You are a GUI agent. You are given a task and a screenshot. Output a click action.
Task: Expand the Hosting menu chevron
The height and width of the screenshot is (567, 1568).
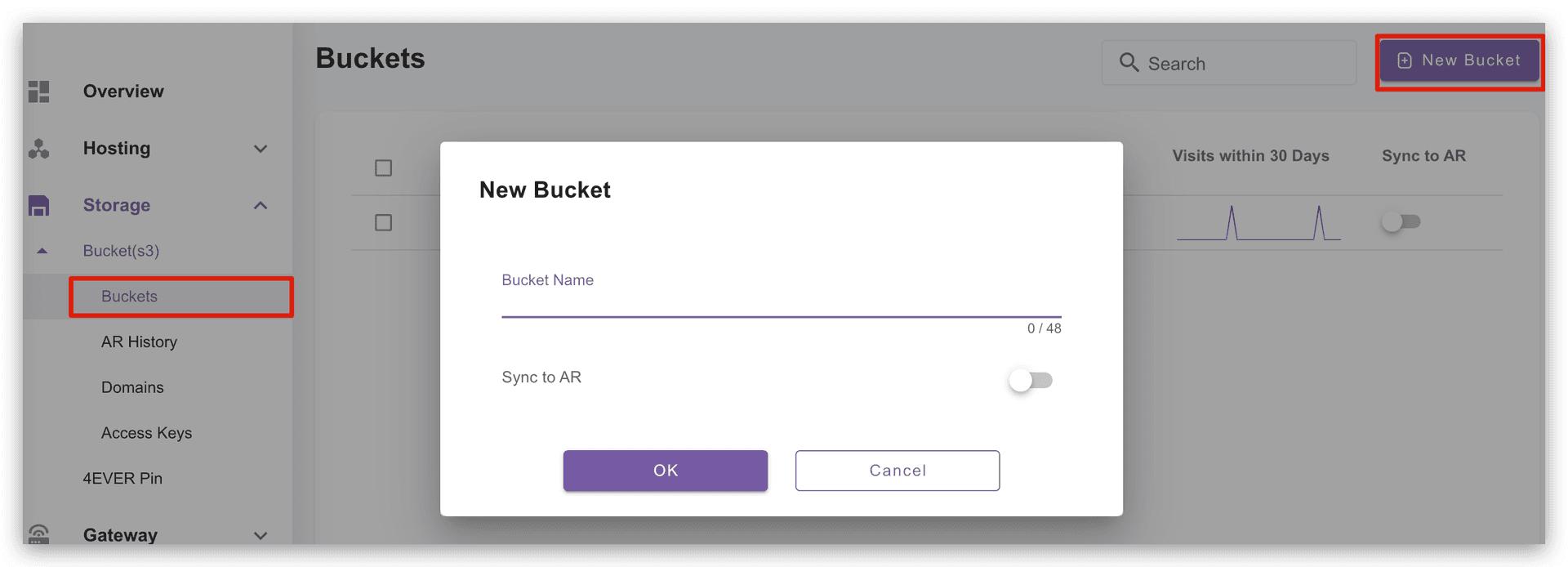click(x=261, y=149)
